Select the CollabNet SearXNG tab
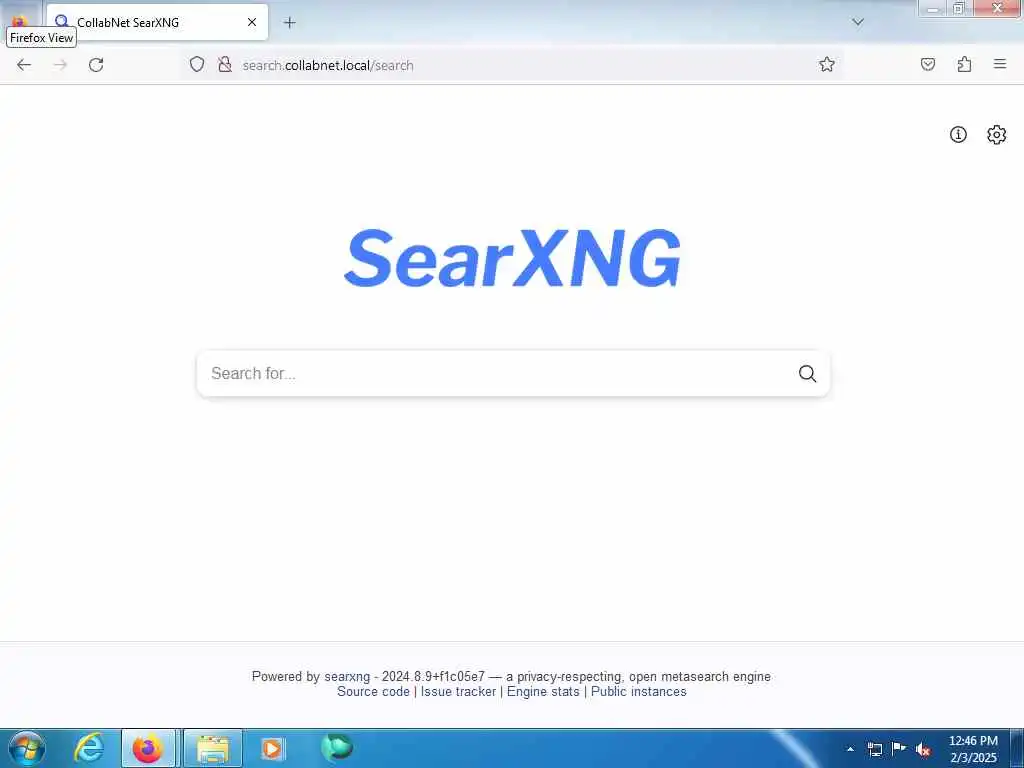The width and height of the screenshot is (1024, 768). click(x=157, y=22)
